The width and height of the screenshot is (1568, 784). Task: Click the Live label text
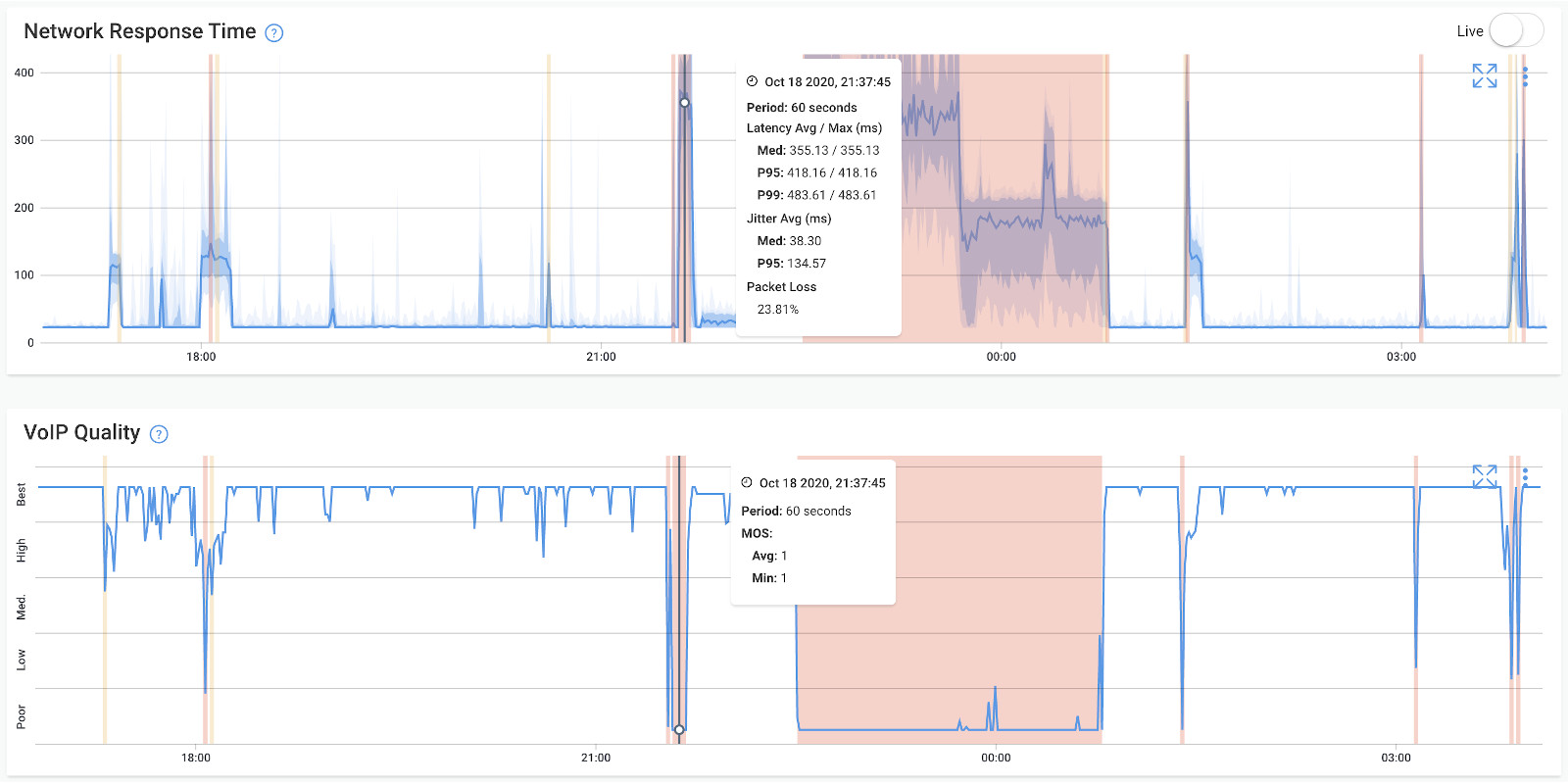coord(1469,31)
